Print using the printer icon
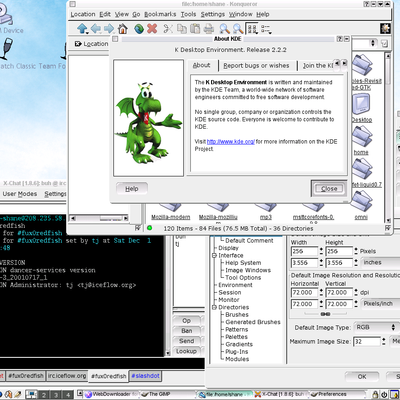 (209, 29)
